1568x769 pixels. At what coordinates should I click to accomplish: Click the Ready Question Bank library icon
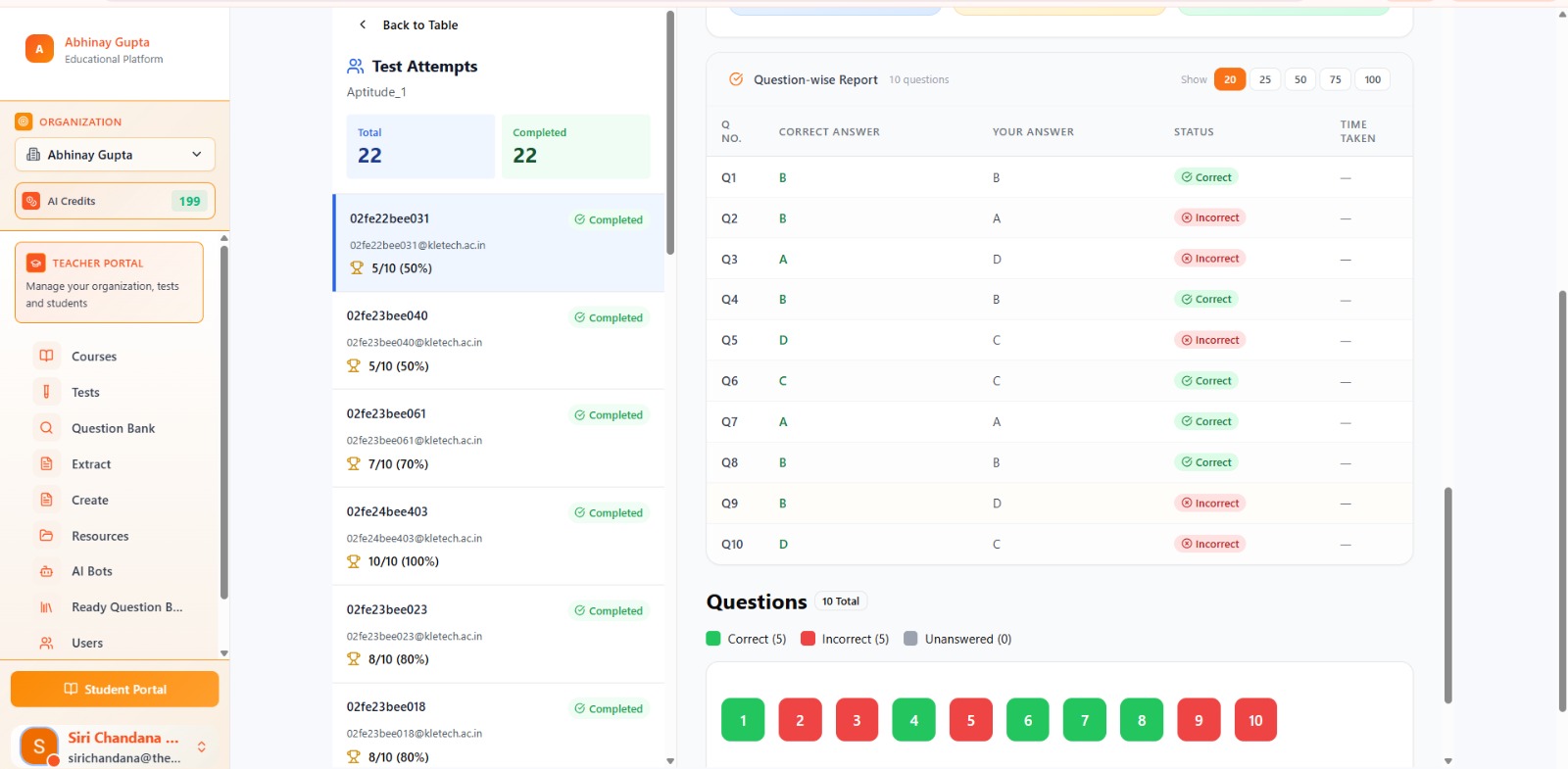pyautogui.click(x=46, y=607)
